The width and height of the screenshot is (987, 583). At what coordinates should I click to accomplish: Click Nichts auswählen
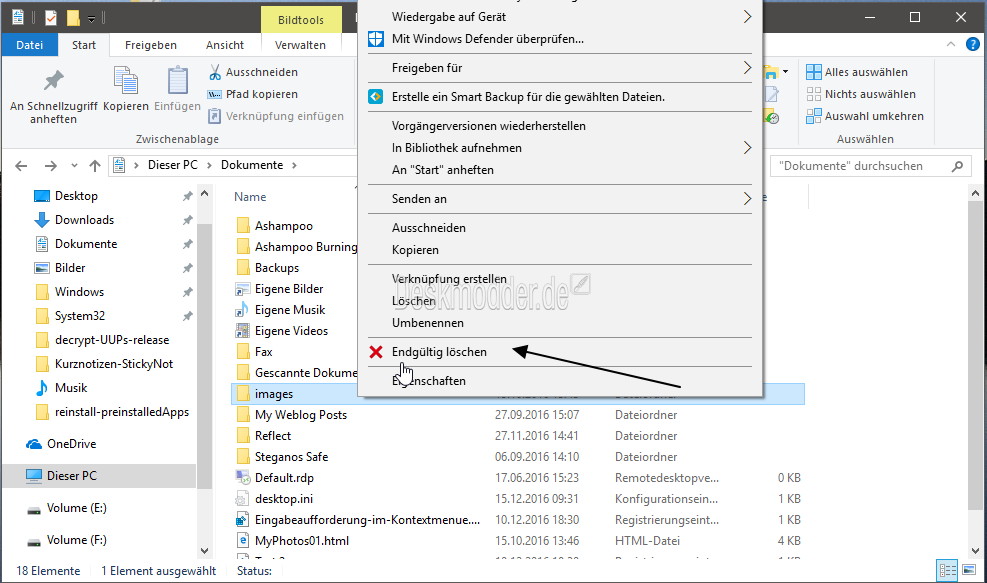tap(860, 94)
